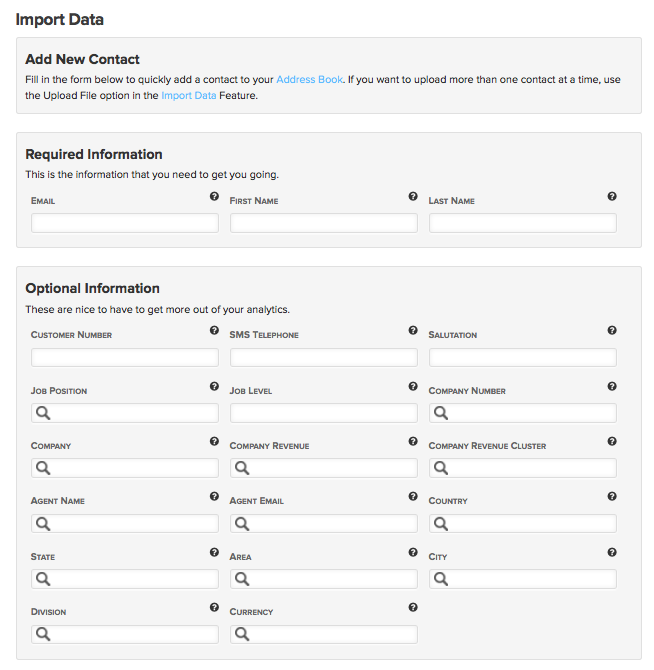Select the Job Level input field
Image resolution: width=654 pixels, height=670 pixels.
click(x=323, y=413)
